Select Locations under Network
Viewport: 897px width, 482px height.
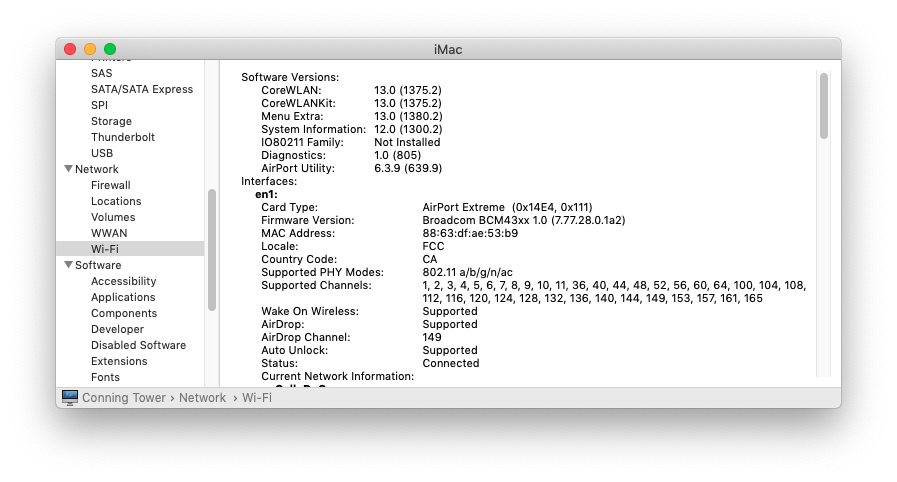pyautogui.click(x=116, y=201)
